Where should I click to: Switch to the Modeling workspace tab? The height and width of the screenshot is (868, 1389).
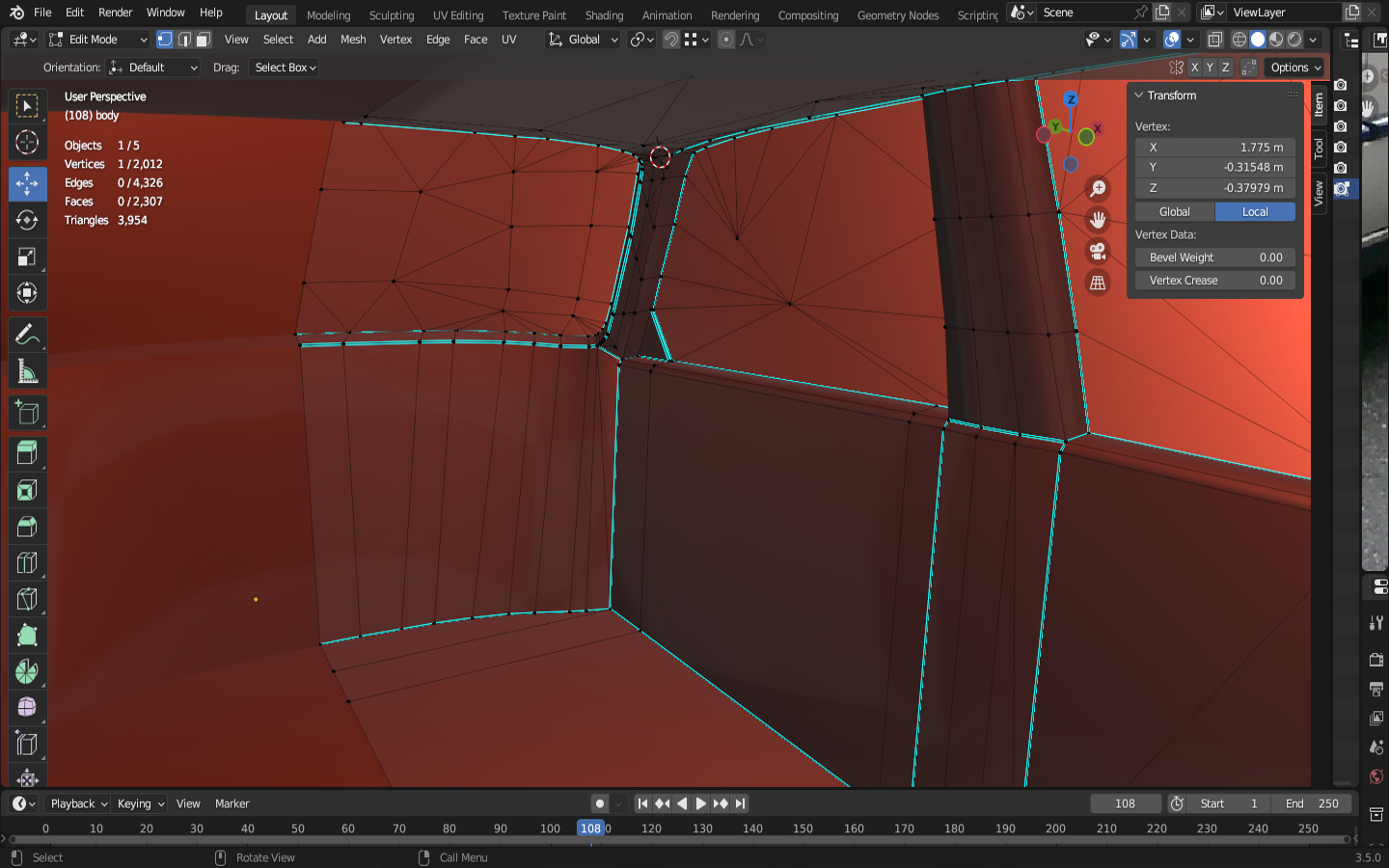point(329,14)
